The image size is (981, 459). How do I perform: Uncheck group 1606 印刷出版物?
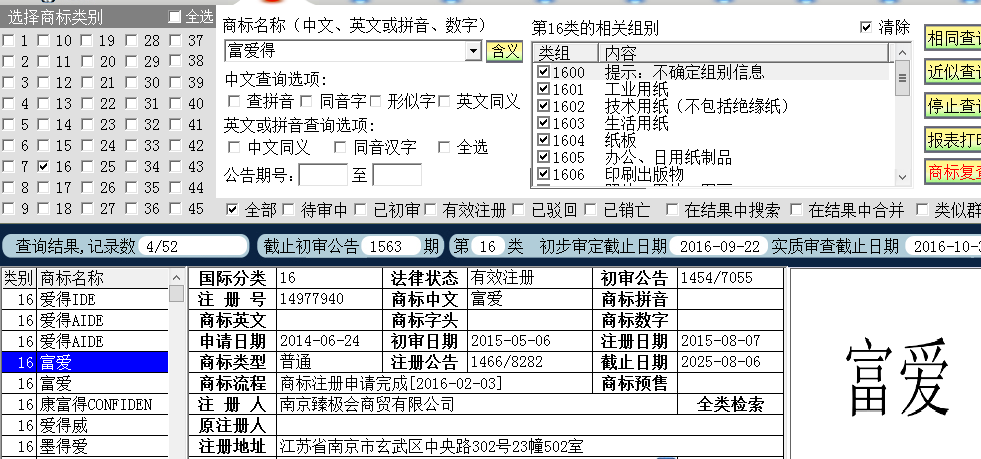[544, 173]
